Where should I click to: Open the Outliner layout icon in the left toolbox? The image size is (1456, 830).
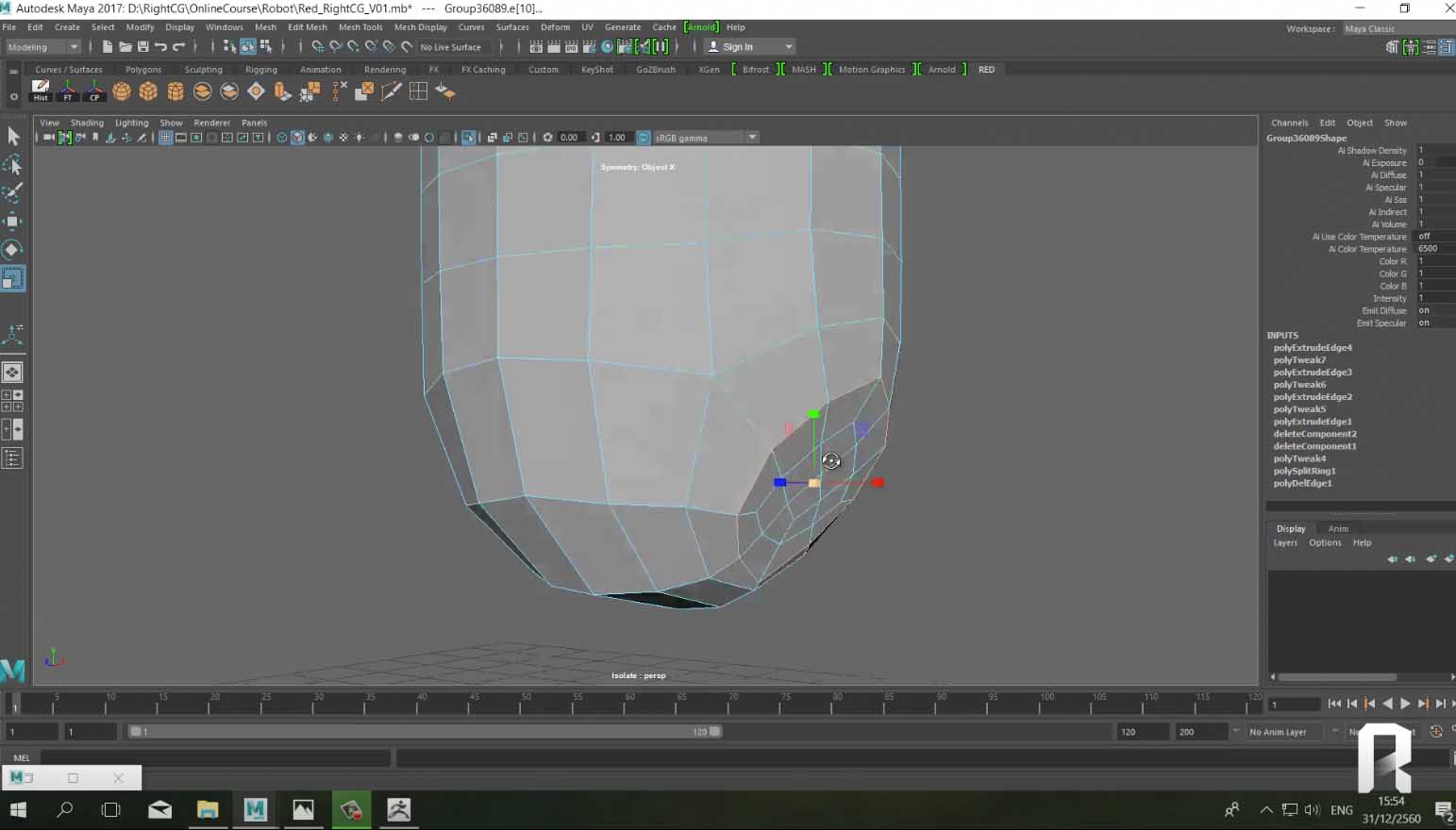click(13, 458)
